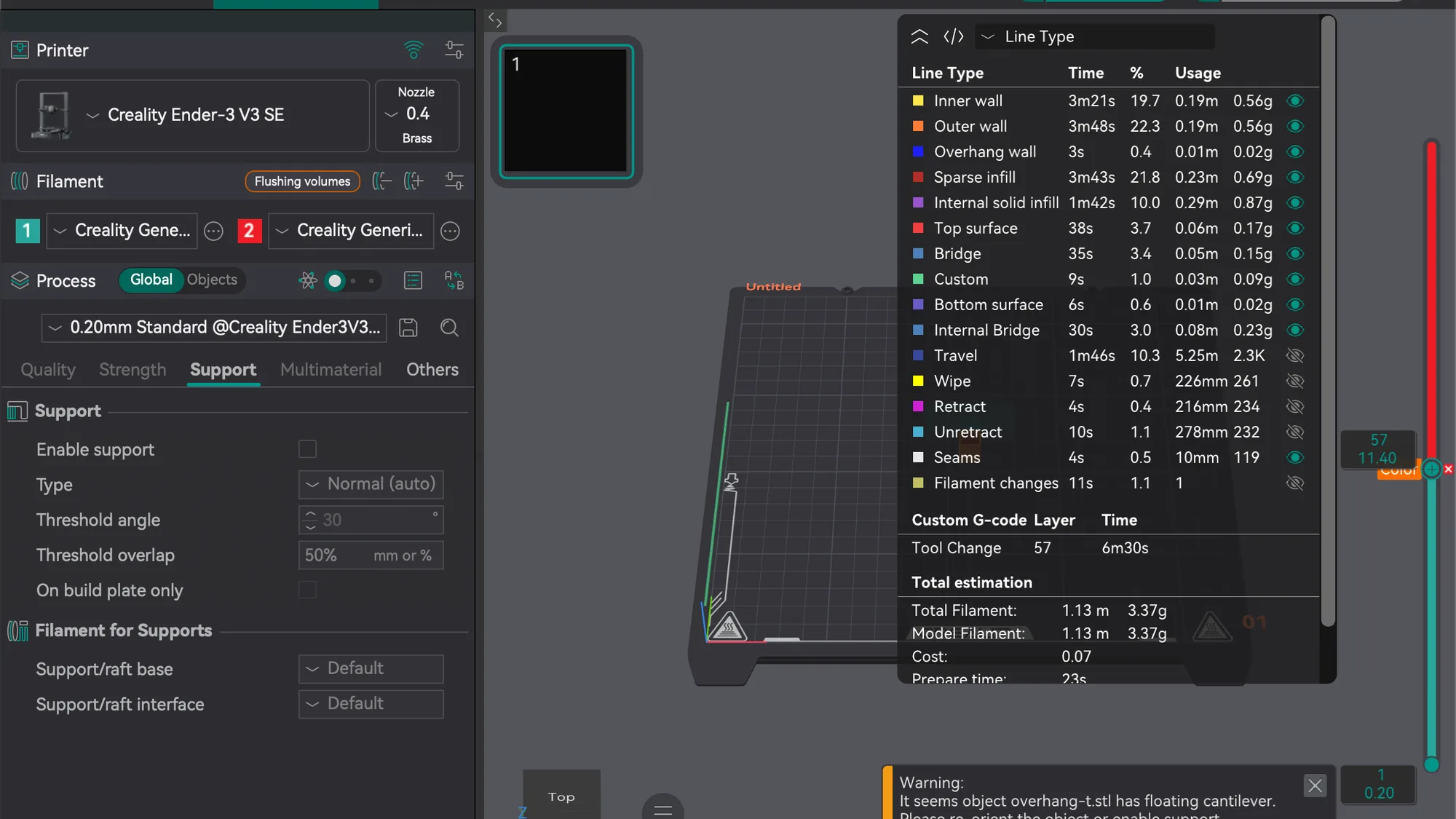
Task: Open filament 2 edit options
Action: point(451,231)
